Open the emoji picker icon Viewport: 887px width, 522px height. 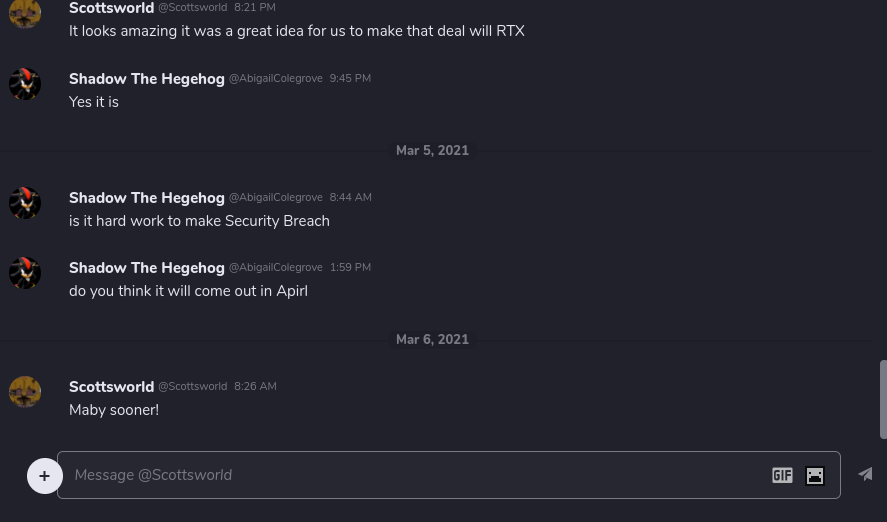coord(815,476)
